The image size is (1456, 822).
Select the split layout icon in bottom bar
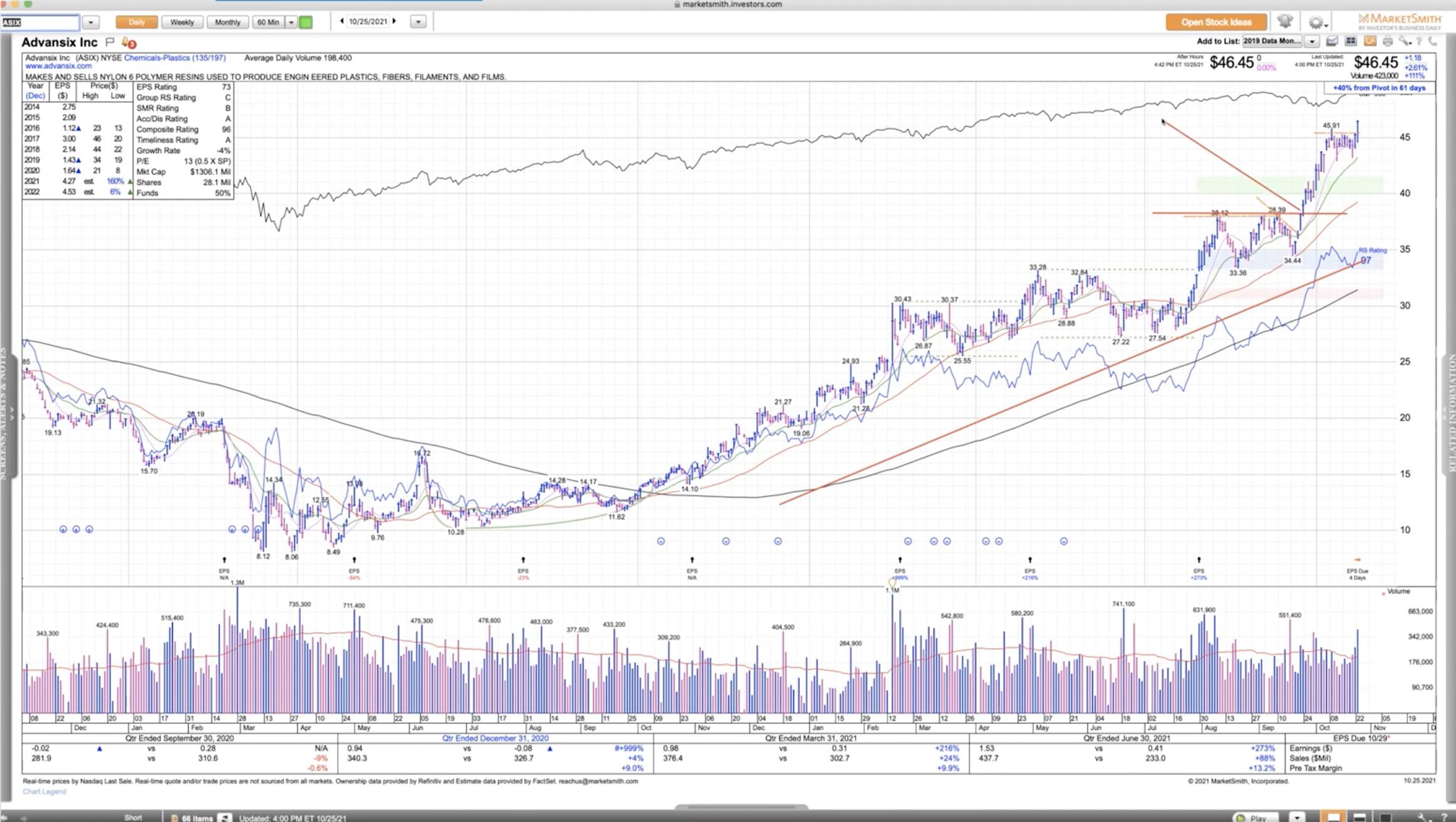pyautogui.click(x=1359, y=818)
